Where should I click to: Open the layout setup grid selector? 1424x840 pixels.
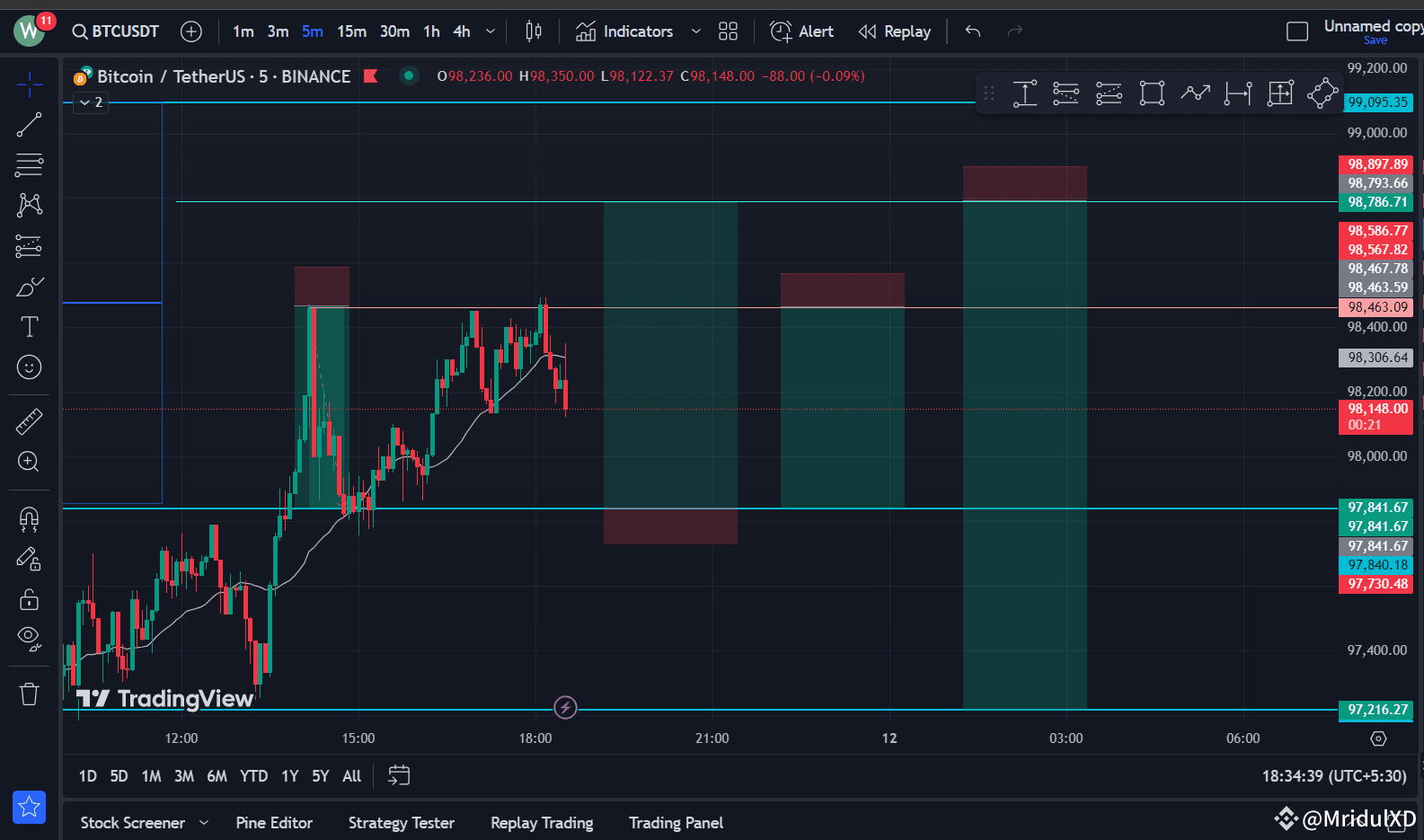729,31
